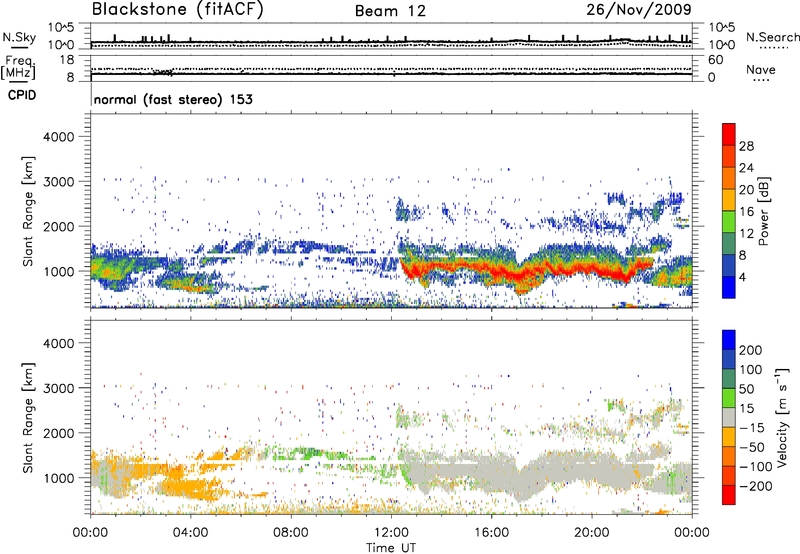Click the red top of power colorbar

[x=729, y=134]
